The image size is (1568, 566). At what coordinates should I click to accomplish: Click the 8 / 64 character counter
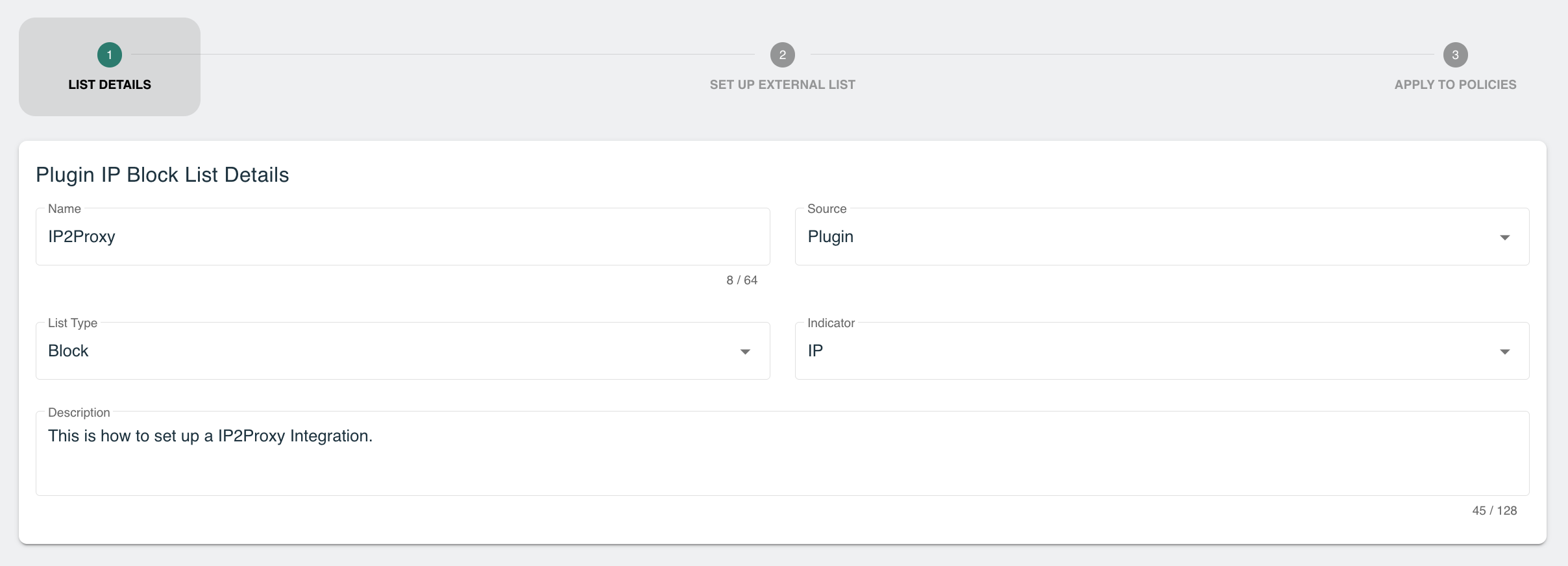tap(742, 280)
